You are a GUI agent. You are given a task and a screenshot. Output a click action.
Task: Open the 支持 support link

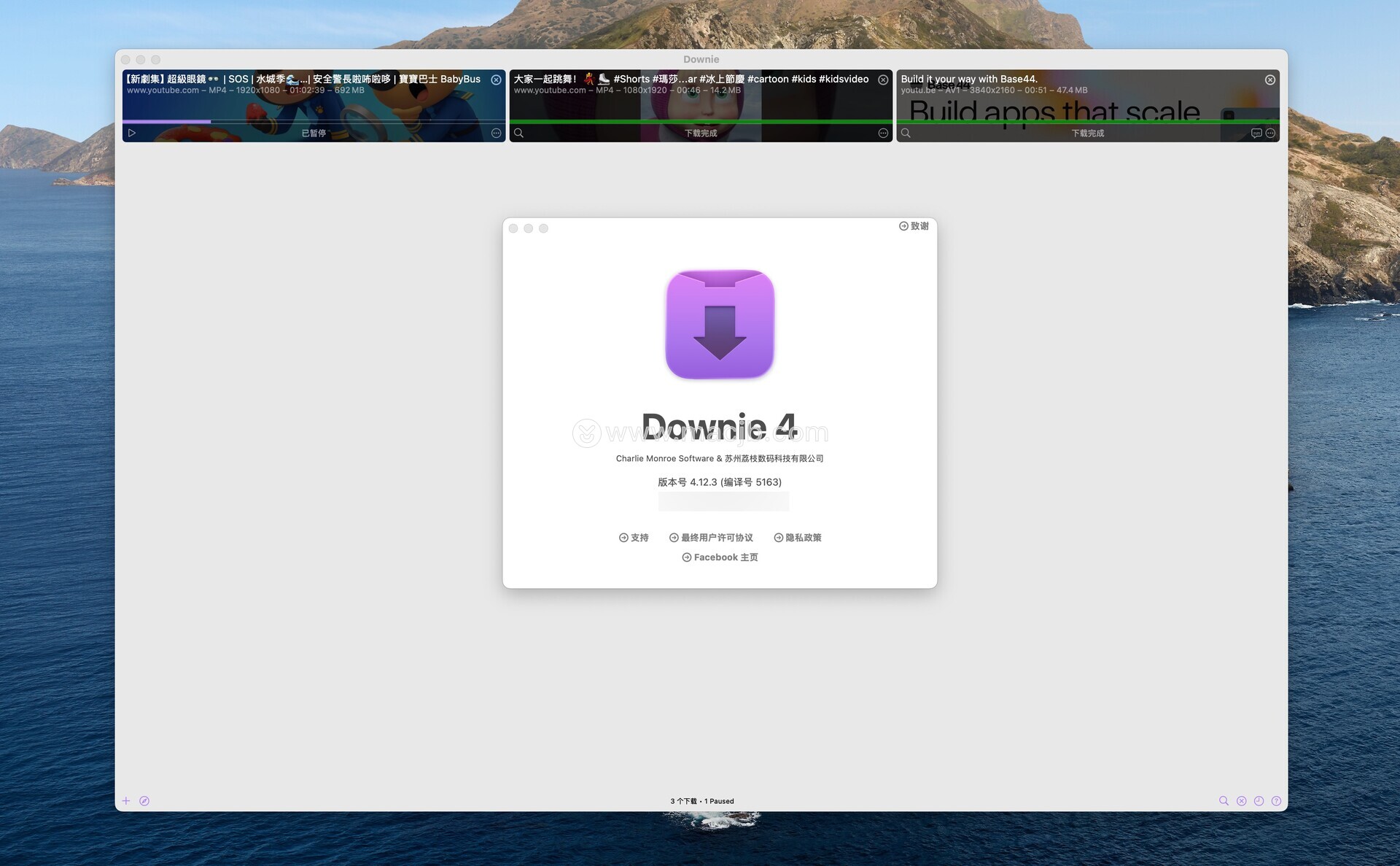(634, 538)
